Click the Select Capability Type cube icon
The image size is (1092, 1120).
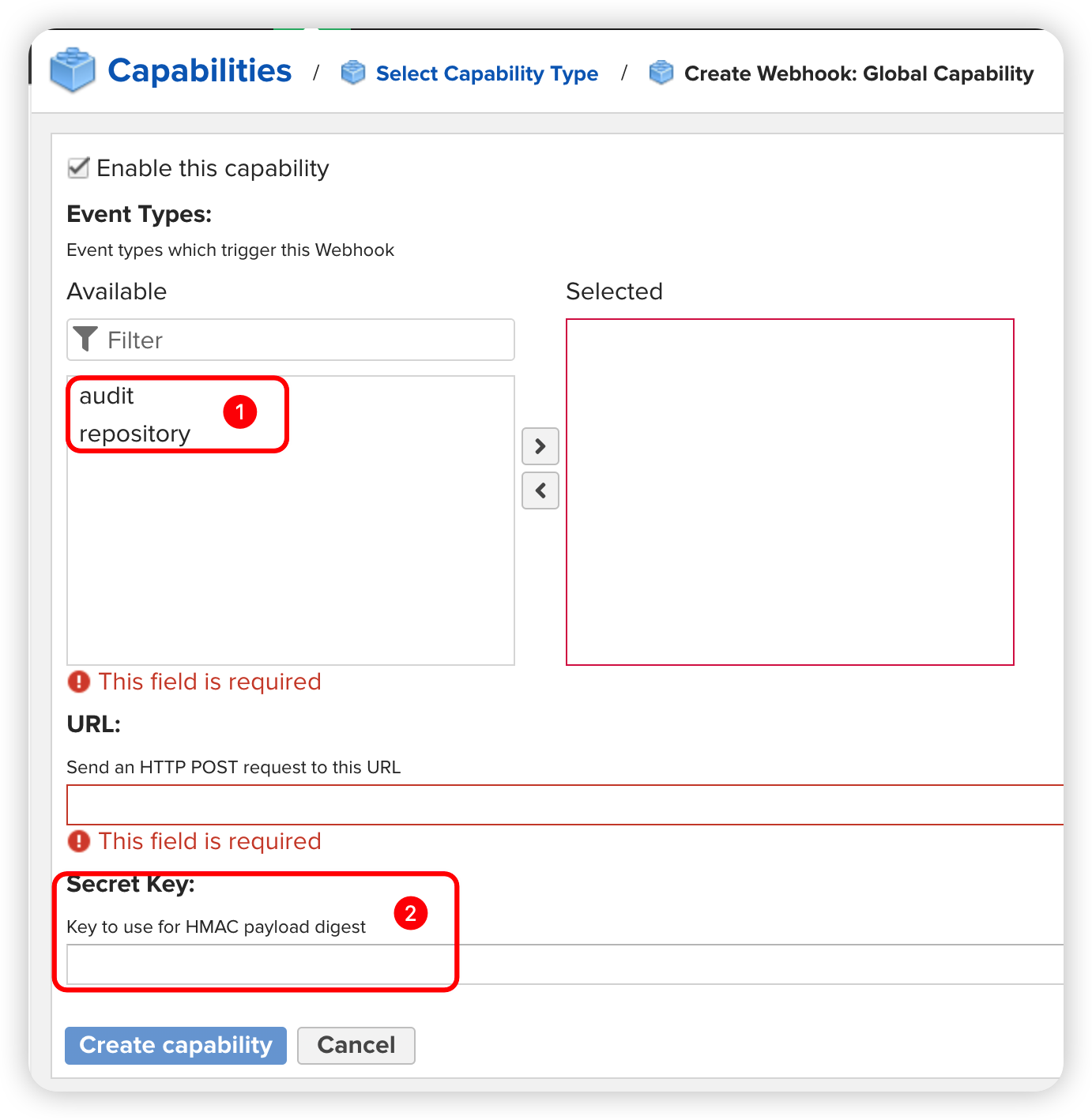point(353,73)
